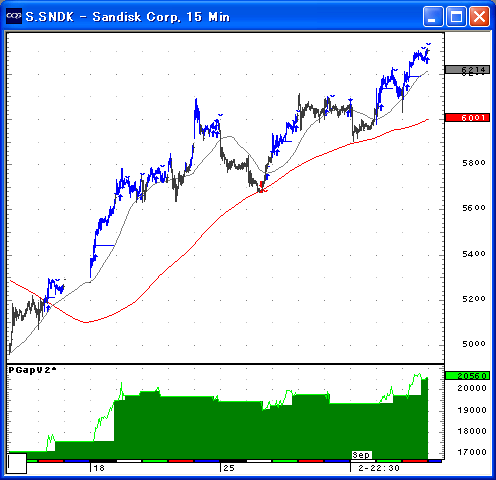Click the red down arrow signal on the chart
496x480 pixels.
click(x=261, y=185)
